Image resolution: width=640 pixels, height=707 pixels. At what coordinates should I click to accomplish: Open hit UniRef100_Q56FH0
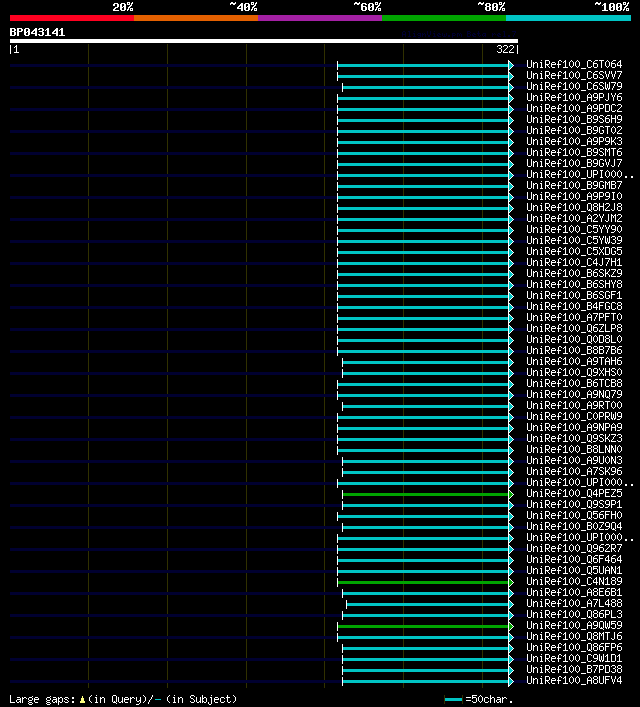pyautogui.click(x=574, y=515)
